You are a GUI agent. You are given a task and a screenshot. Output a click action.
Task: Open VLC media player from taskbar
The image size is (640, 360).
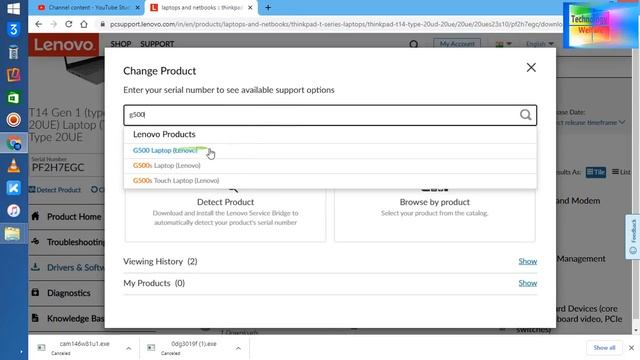pos(13,166)
